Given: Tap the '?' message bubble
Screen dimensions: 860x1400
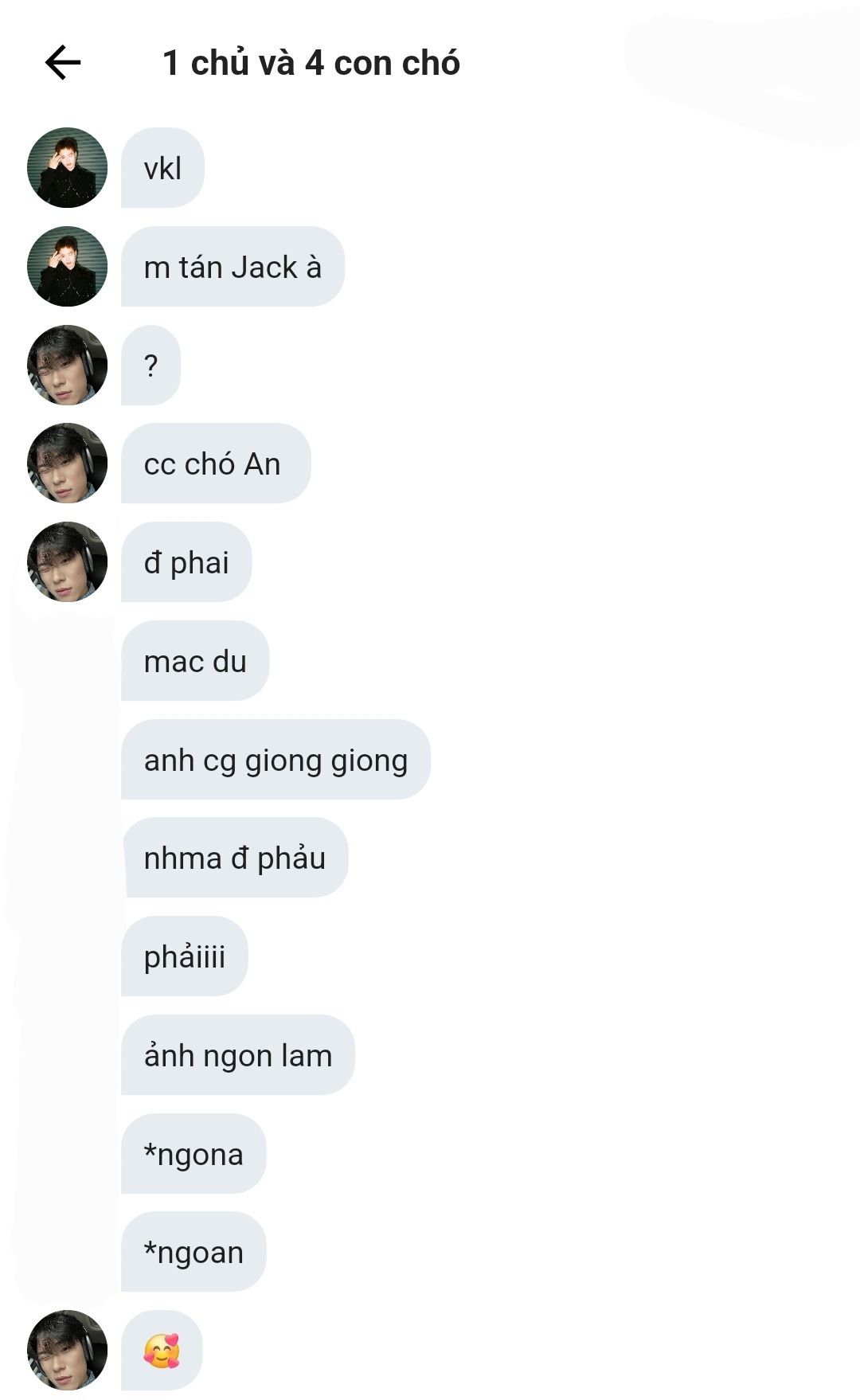Looking at the screenshot, I should pyautogui.click(x=150, y=366).
